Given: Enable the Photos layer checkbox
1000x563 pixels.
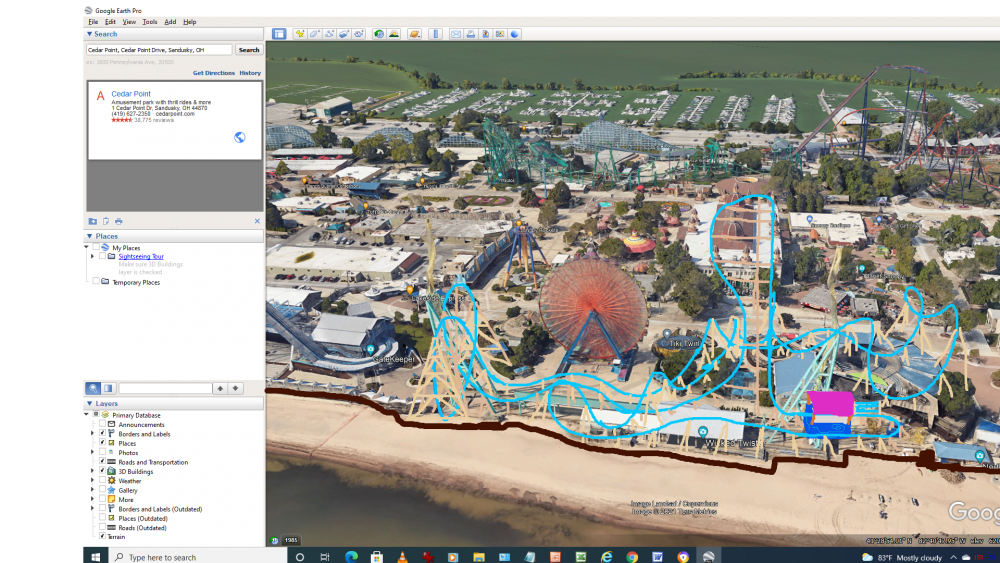Looking at the screenshot, I should coord(102,452).
